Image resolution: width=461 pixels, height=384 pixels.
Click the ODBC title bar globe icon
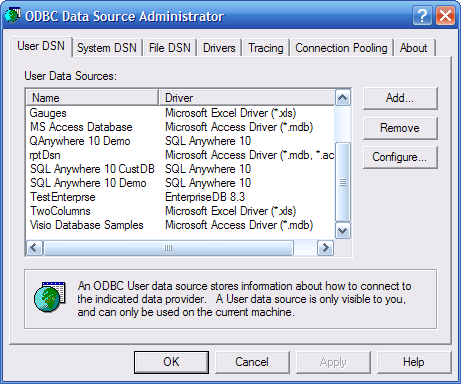[x=13, y=15]
